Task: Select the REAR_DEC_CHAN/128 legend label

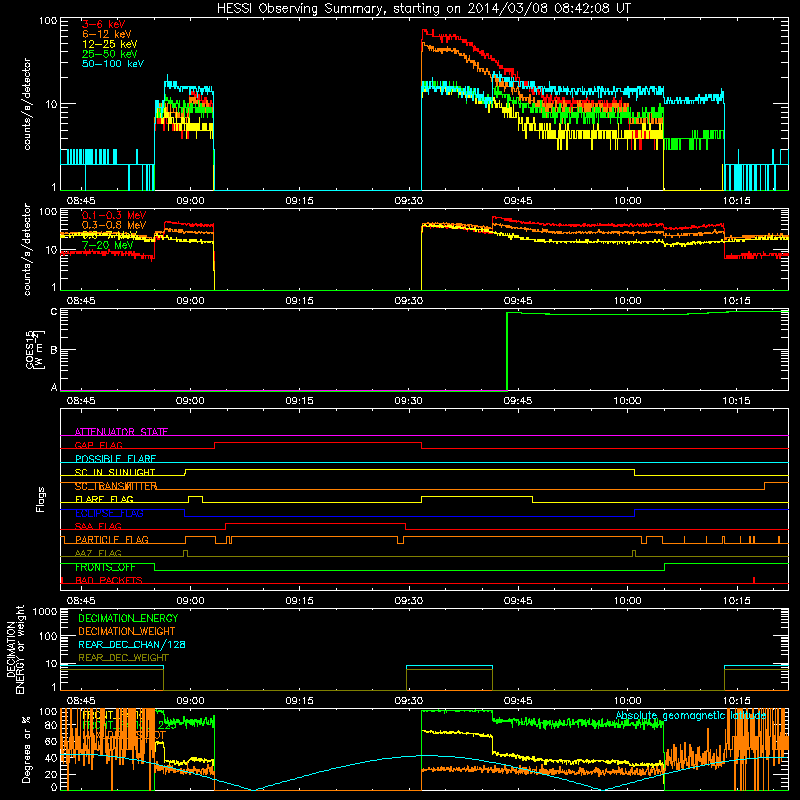Action: click(x=132, y=644)
